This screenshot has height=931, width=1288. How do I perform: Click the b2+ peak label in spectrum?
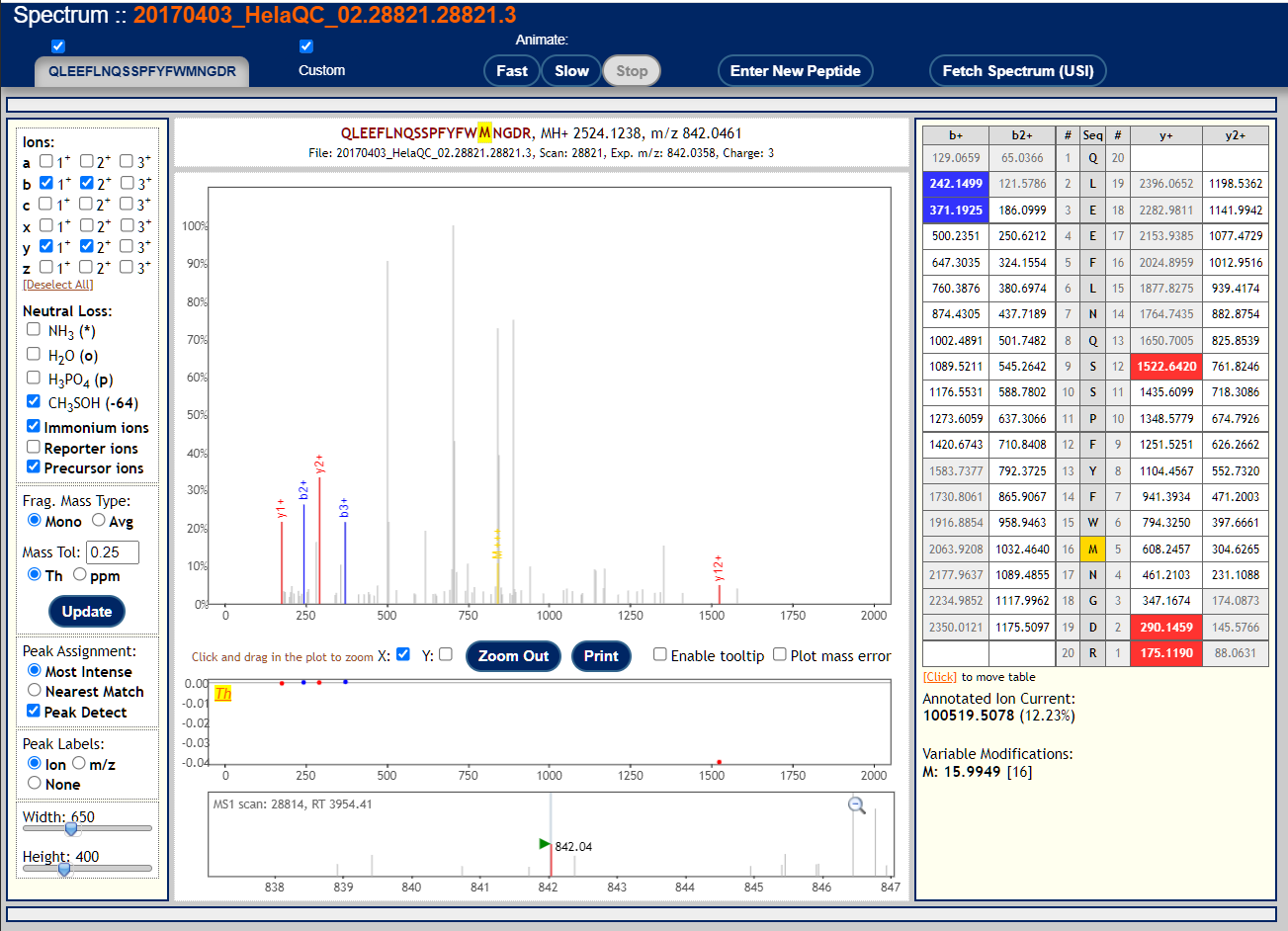click(303, 489)
